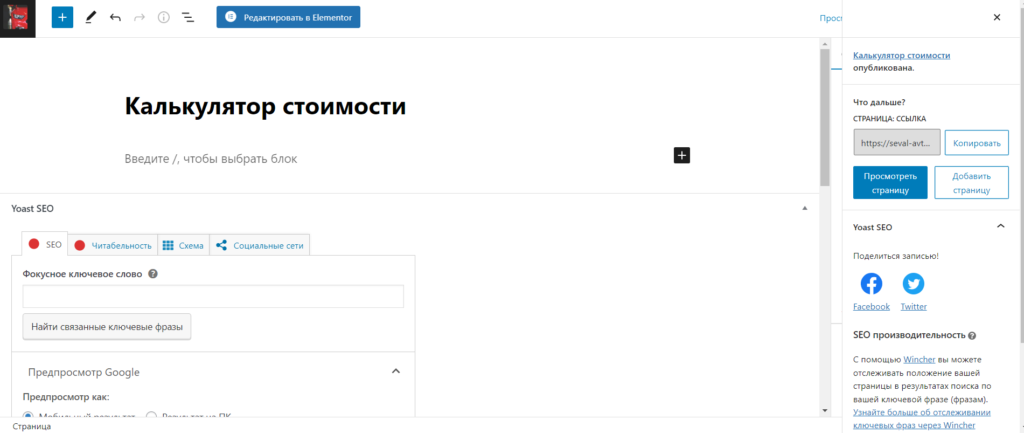
Task: Click the Что дальше? heading text
Action: point(879,103)
